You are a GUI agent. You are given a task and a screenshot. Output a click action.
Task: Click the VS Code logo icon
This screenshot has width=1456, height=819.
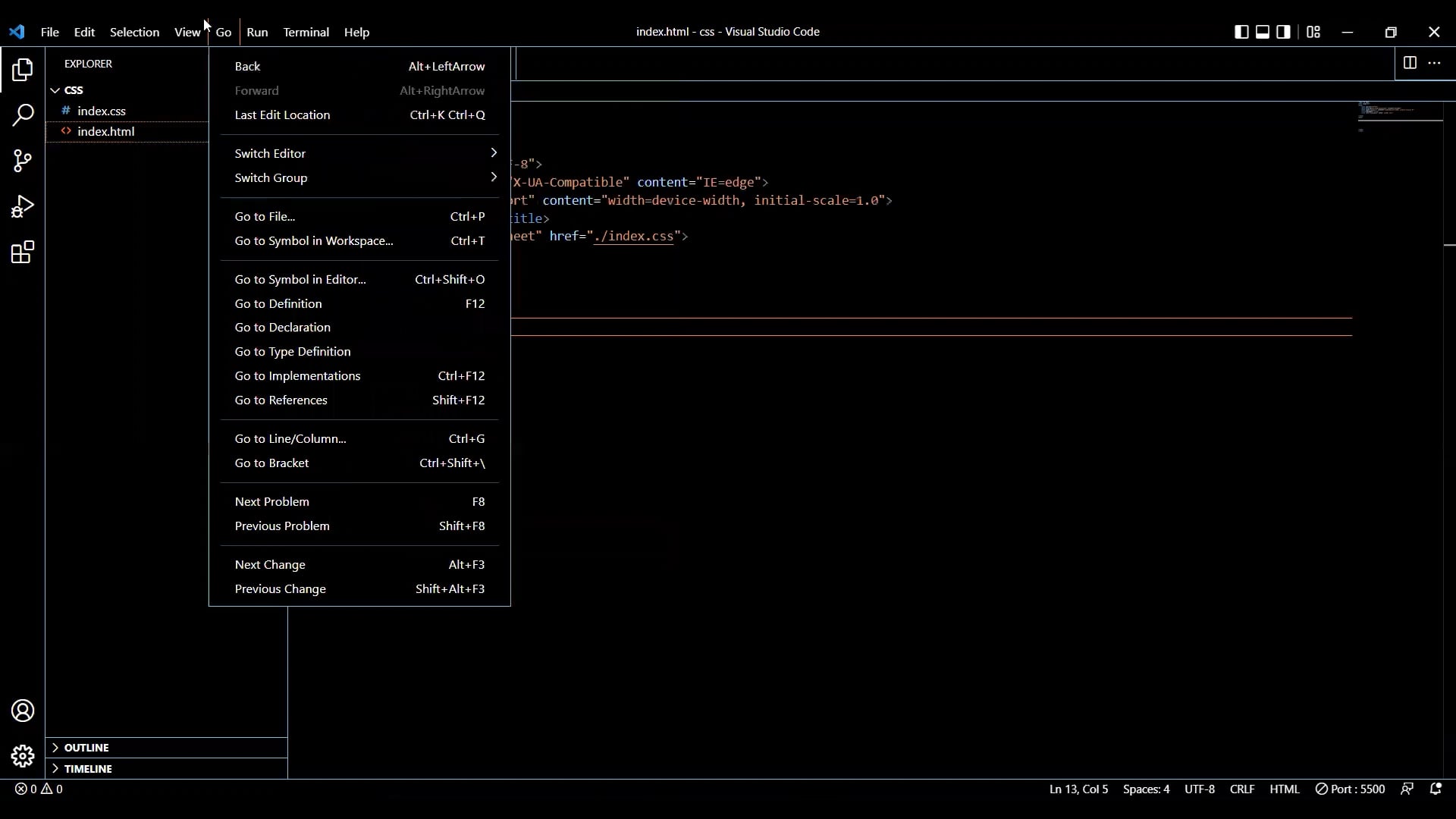point(17,32)
